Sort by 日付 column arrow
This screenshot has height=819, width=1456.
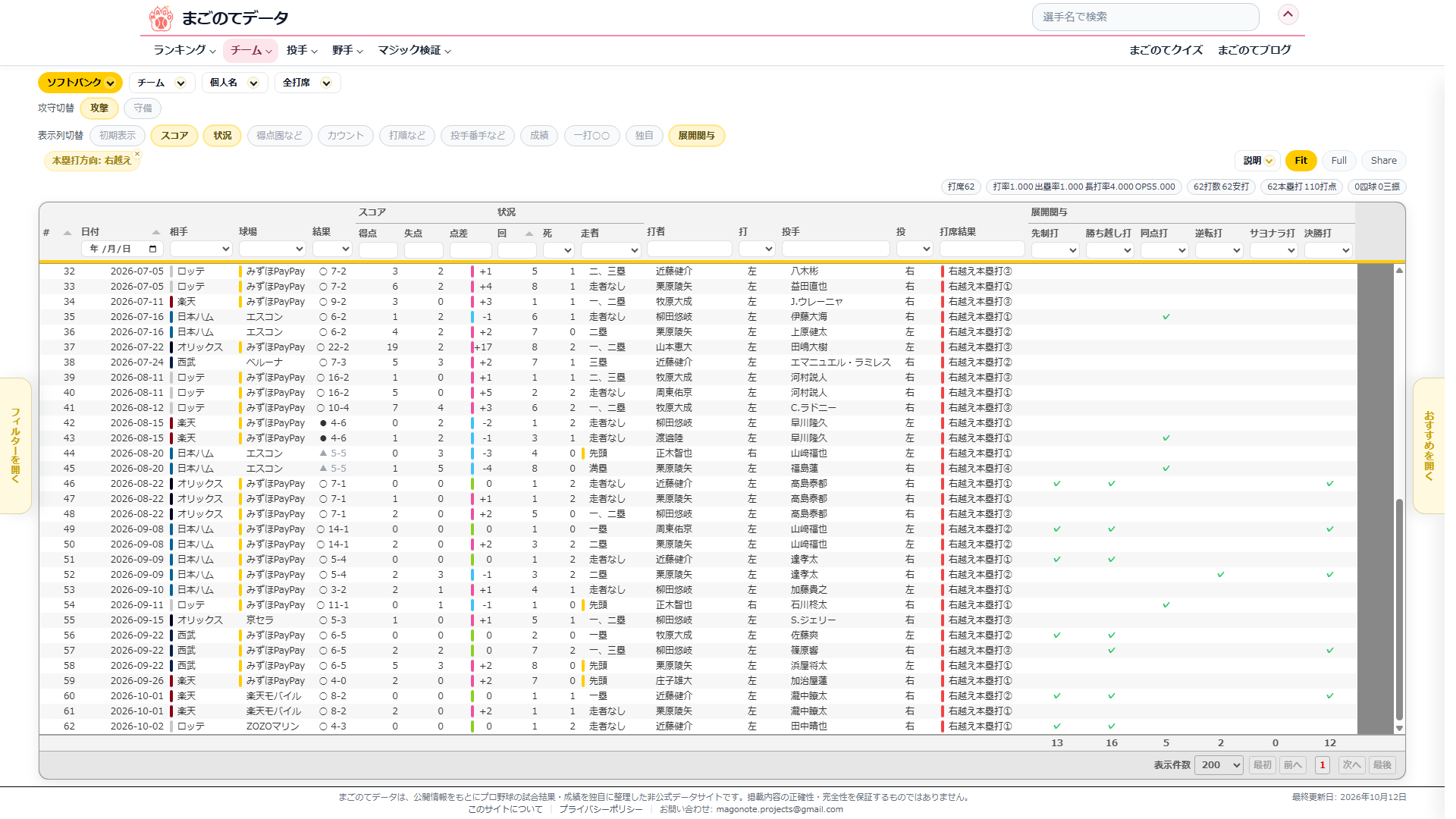point(156,233)
